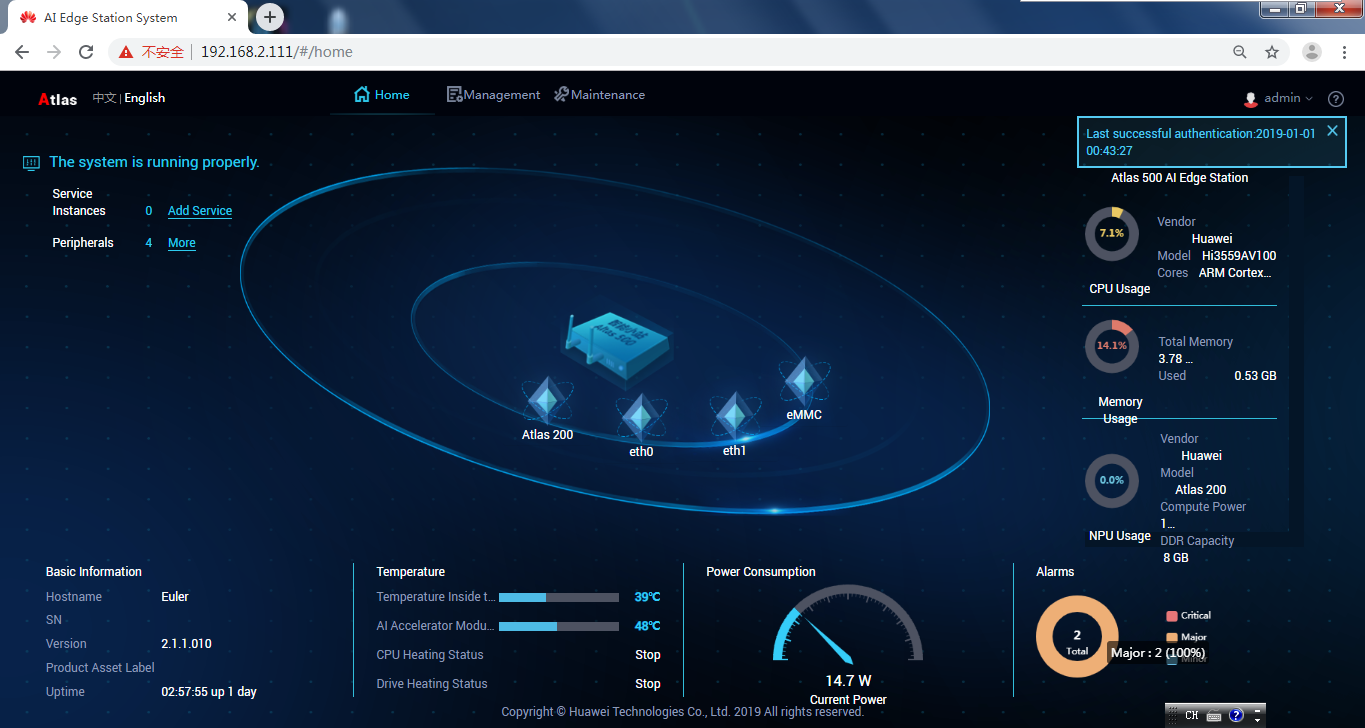The width and height of the screenshot is (1365, 728).
Task: Switch language to English
Action: tap(145, 98)
